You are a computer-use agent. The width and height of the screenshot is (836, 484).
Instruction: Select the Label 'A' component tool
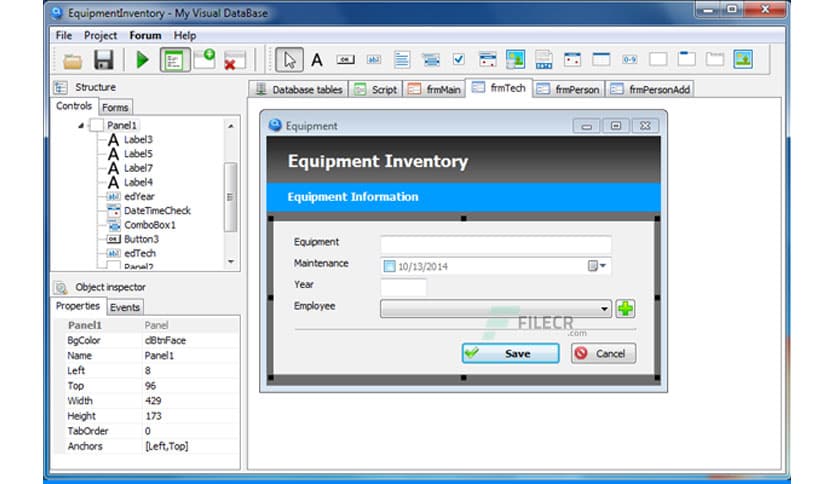[317, 60]
